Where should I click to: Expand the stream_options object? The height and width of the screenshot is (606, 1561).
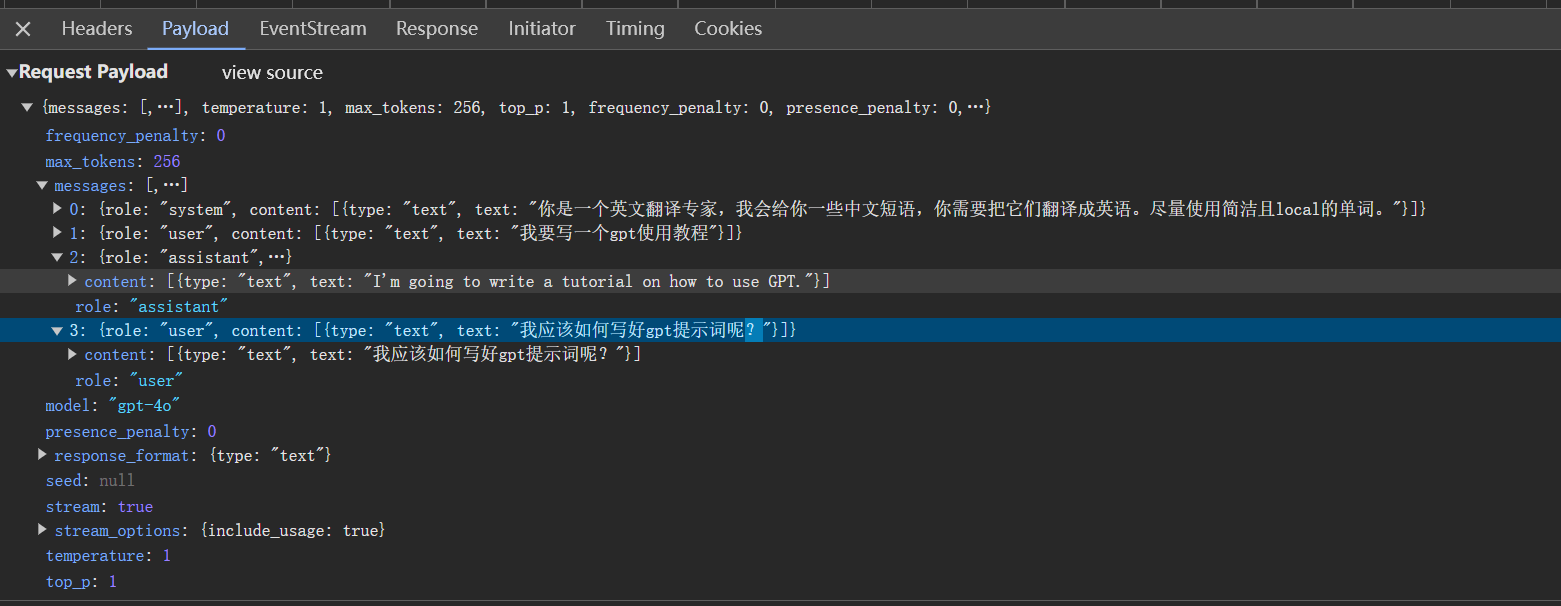[43, 529]
